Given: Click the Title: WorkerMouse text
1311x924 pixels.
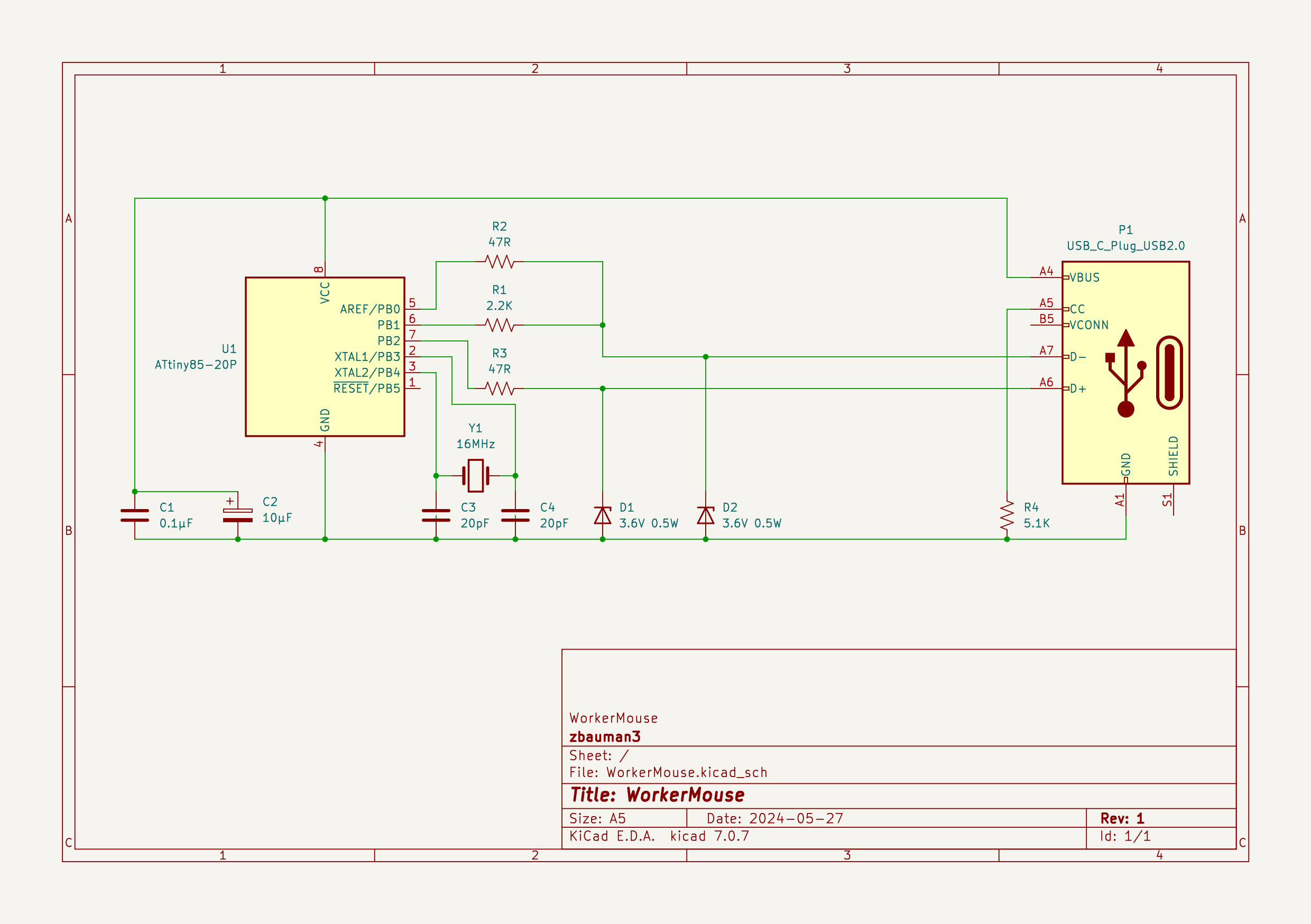Looking at the screenshot, I should coord(657,794).
